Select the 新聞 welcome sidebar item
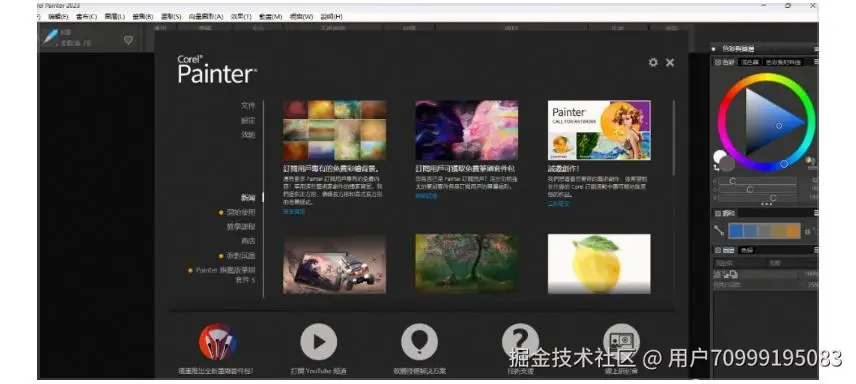Viewport: 856px width, 384px height. tap(248, 197)
